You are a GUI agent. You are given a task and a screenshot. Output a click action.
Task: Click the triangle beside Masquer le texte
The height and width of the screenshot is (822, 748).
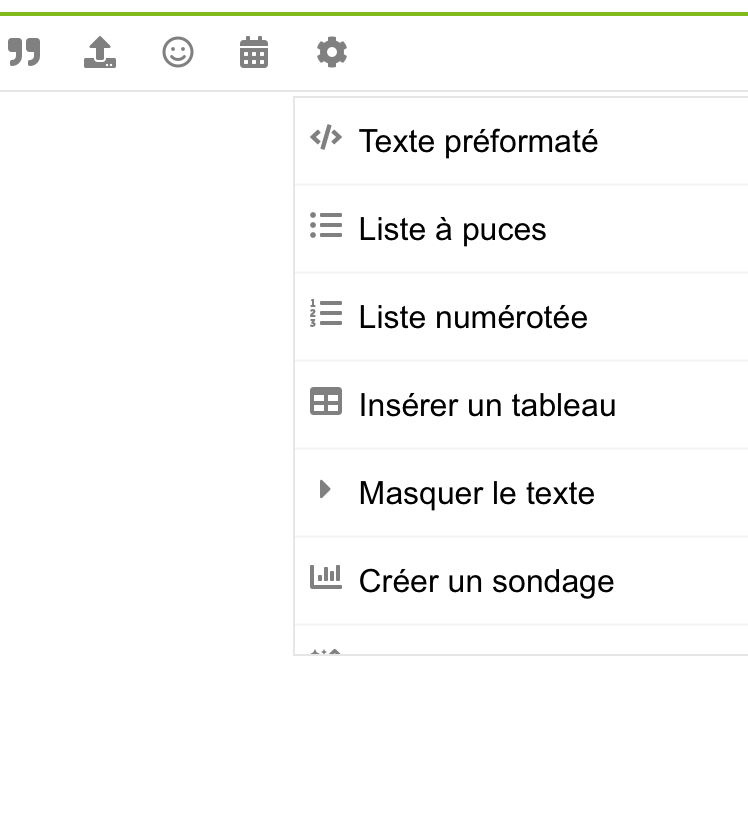click(x=325, y=489)
